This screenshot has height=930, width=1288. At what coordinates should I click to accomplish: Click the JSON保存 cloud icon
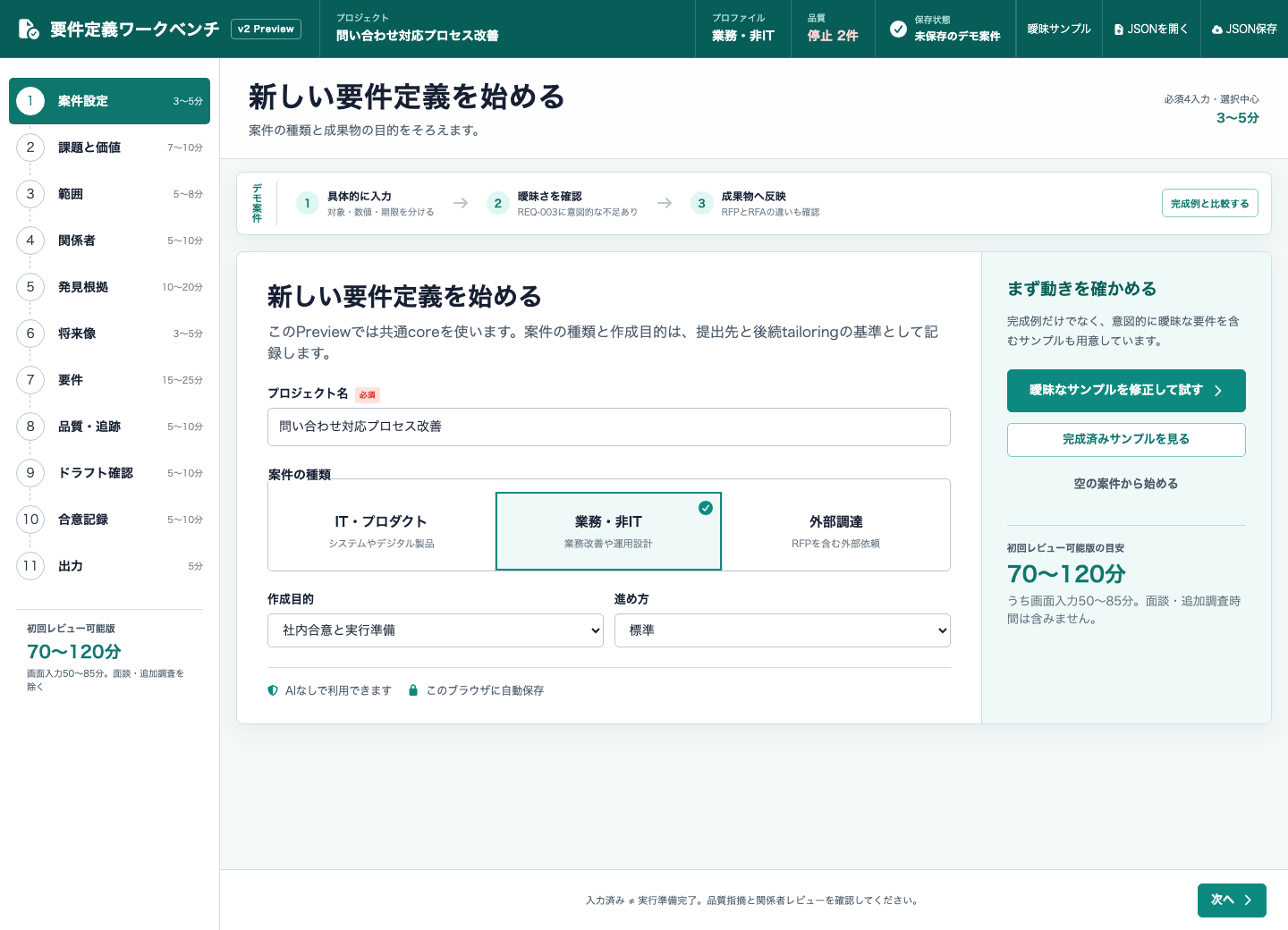tap(1217, 30)
